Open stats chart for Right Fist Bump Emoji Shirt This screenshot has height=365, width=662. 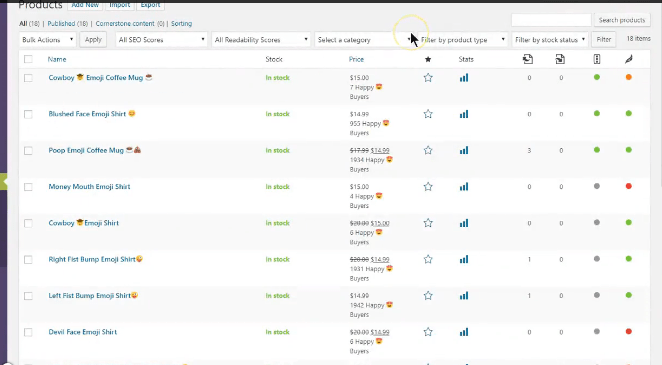[464, 259]
